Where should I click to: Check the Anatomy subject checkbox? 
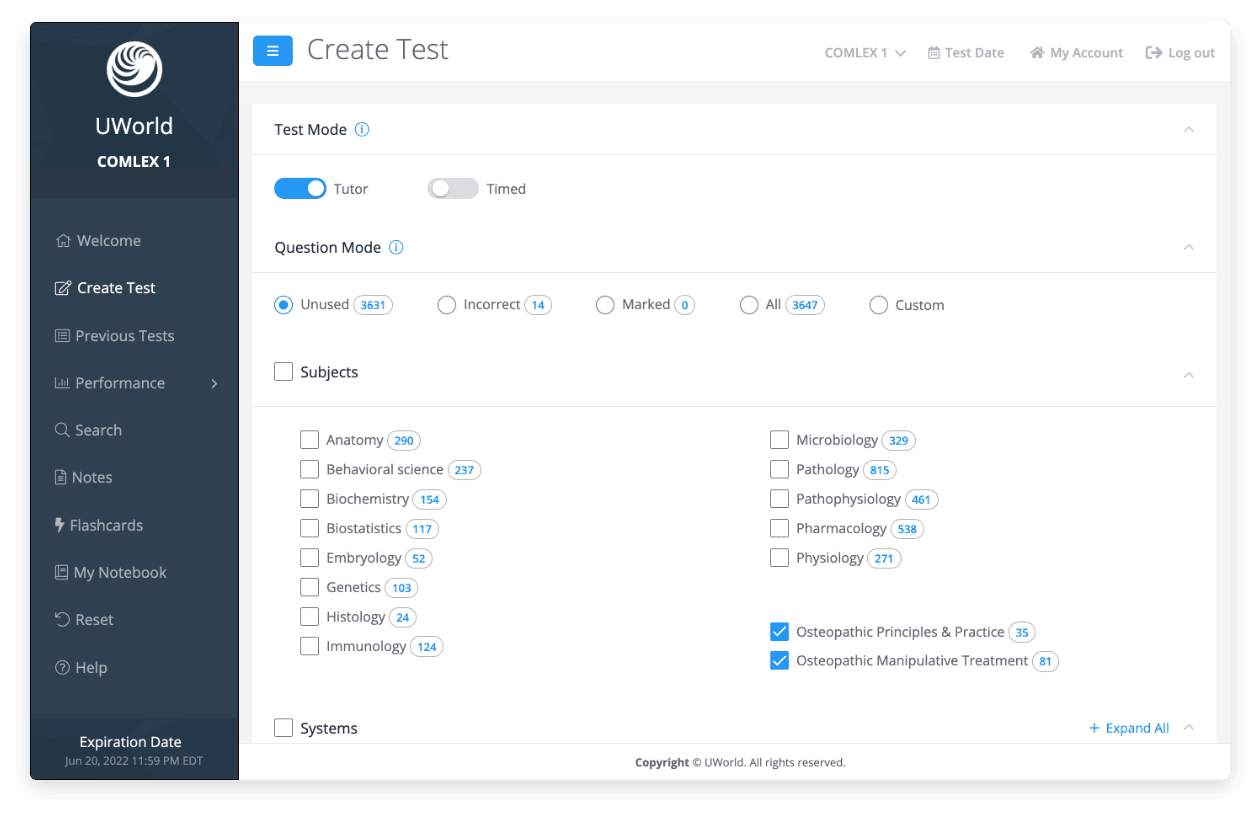click(x=309, y=440)
